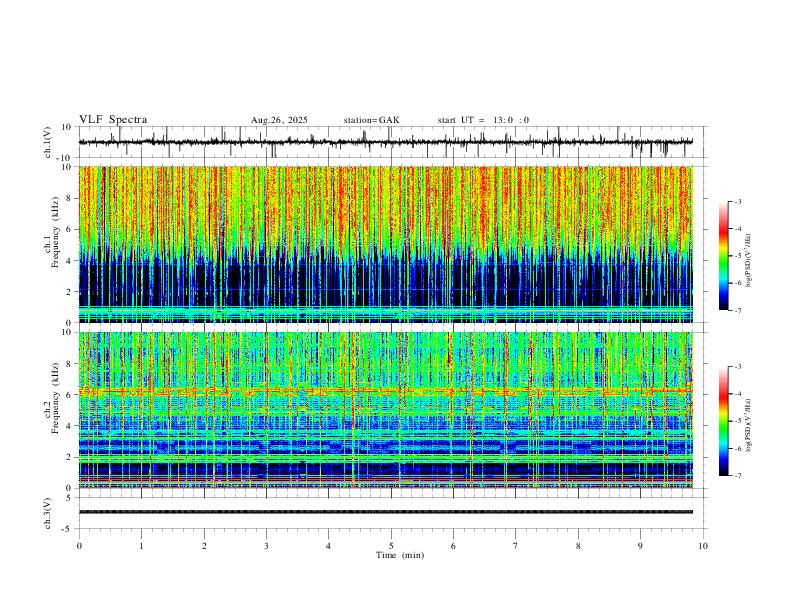Click the ch.3 flat voltage trace

(385, 512)
